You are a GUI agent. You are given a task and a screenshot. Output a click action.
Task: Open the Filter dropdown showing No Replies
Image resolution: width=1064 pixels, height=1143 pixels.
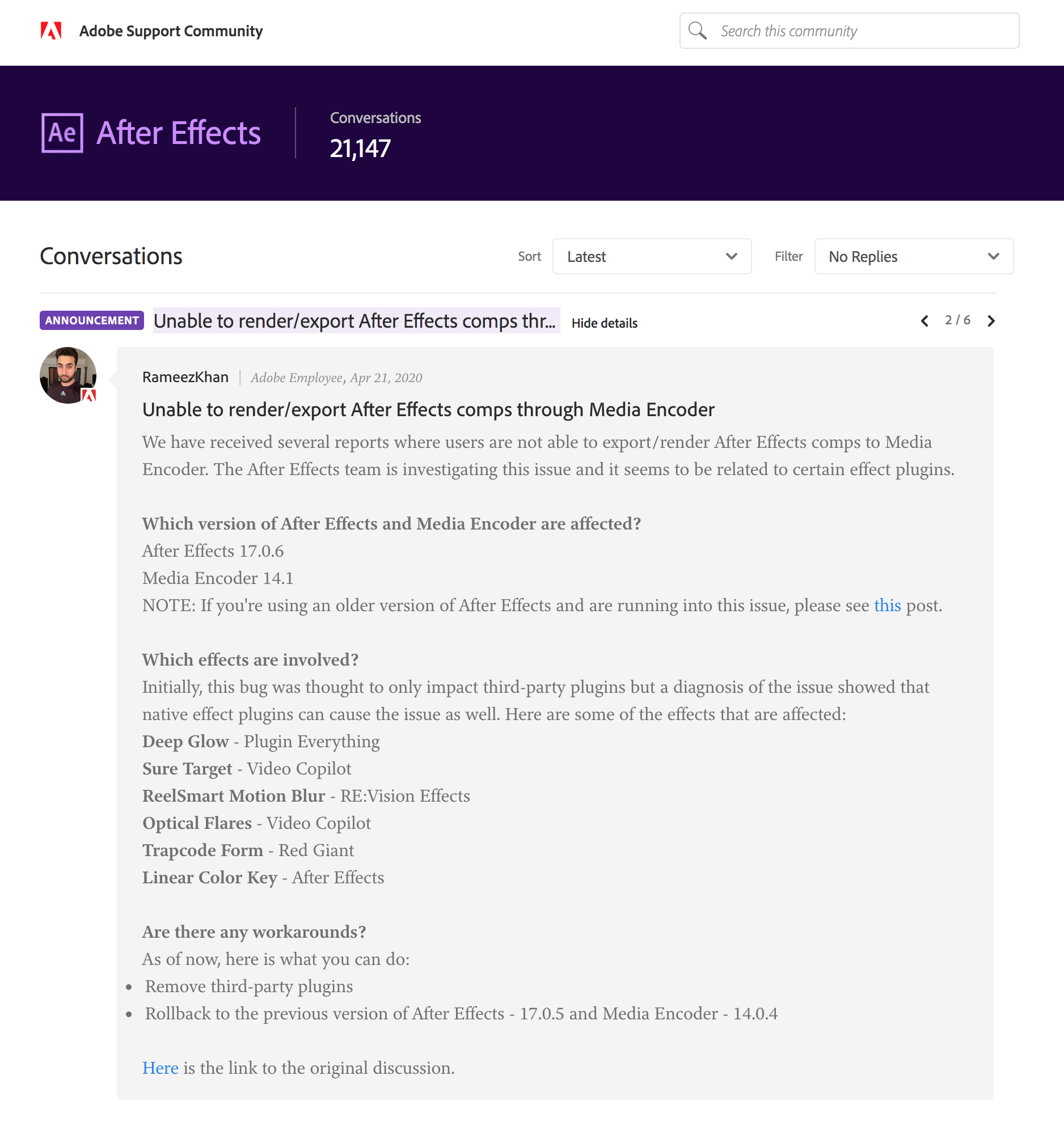point(913,256)
